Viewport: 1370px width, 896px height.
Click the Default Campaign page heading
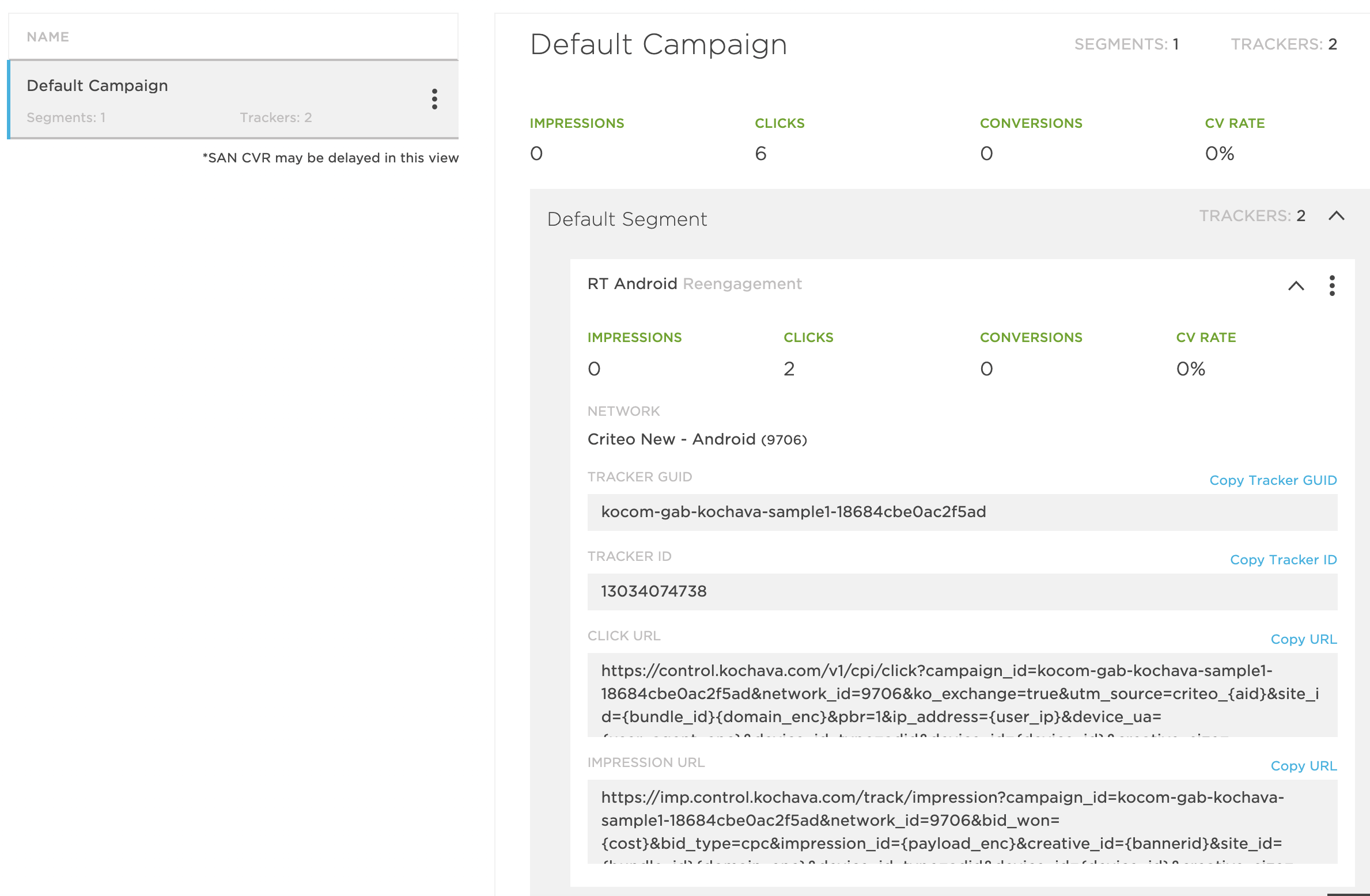click(x=658, y=44)
